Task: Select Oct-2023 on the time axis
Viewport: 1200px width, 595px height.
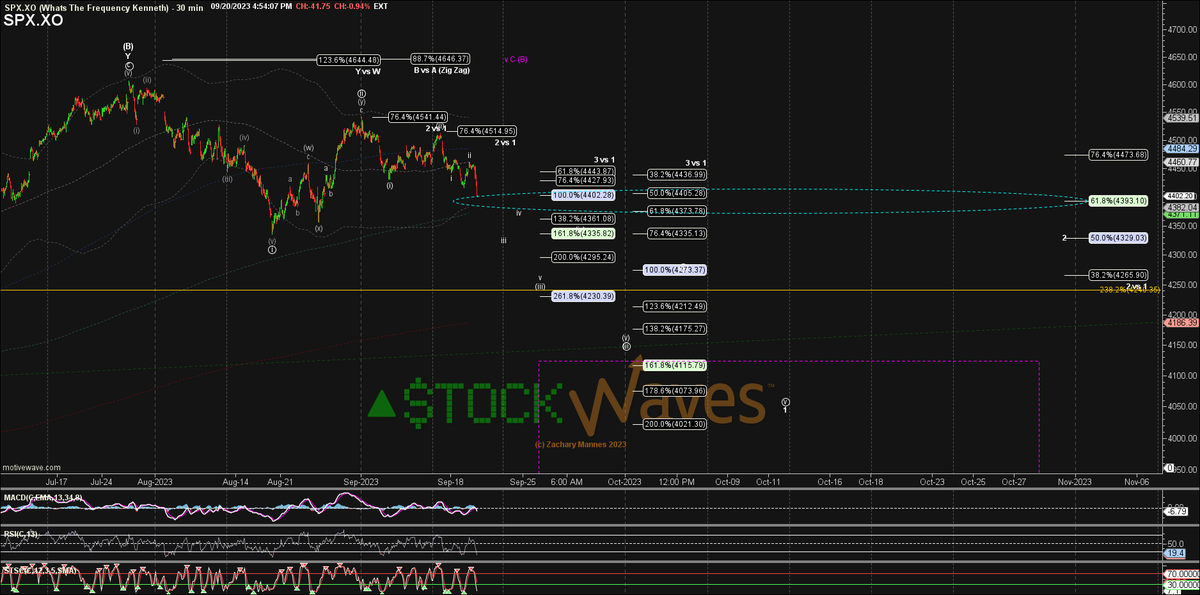Action: (625, 481)
